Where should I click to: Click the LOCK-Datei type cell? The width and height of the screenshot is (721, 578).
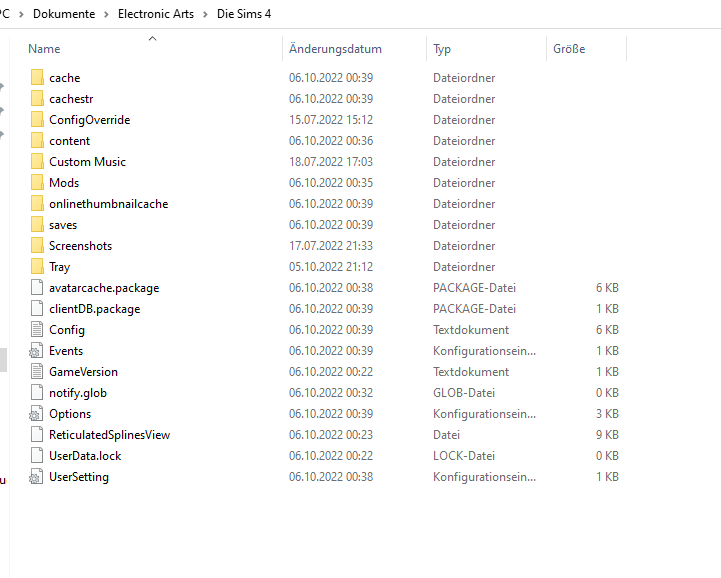(464, 456)
